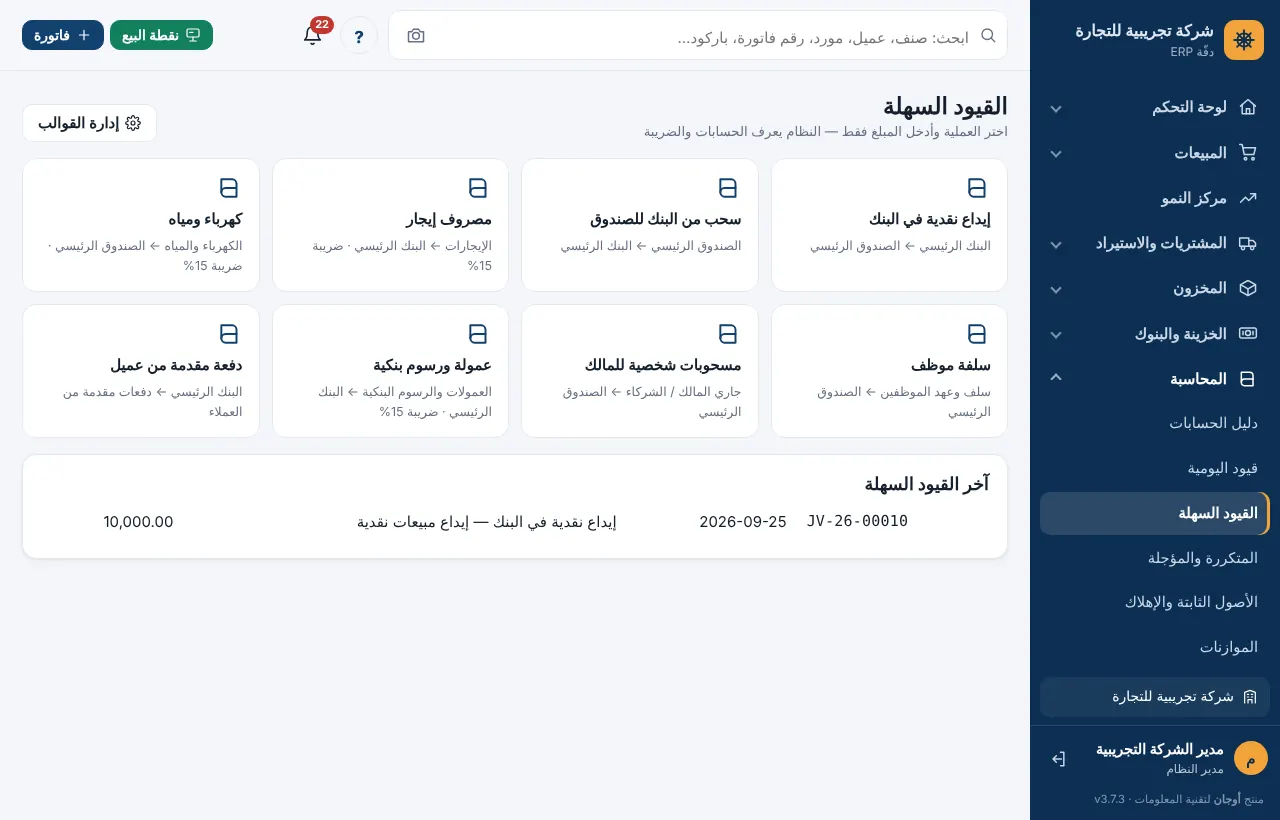Create a new فاتورة with the blue button
This screenshot has height=820, width=1280.
63,35
